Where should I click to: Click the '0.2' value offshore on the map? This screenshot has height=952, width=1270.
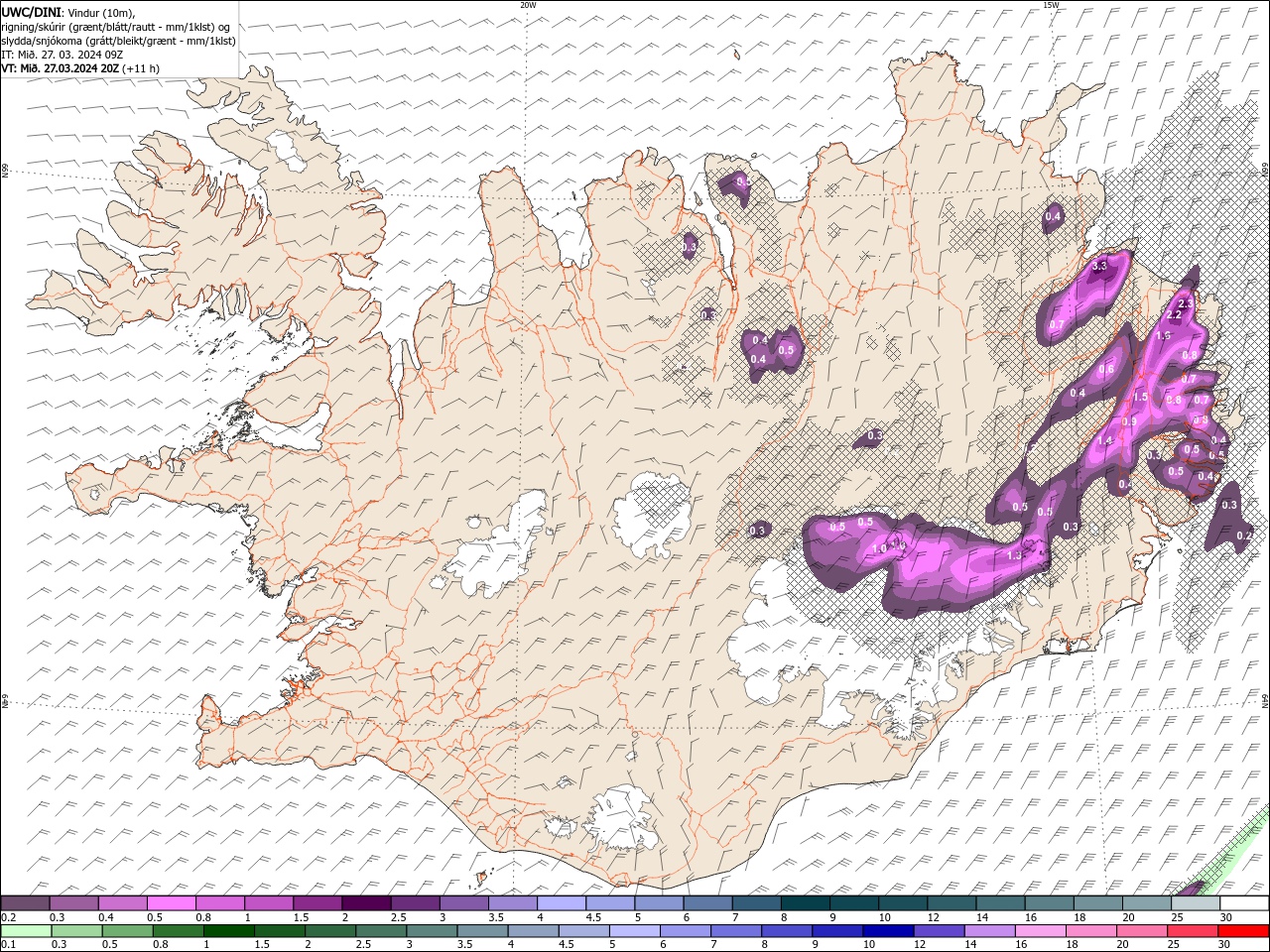tap(1244, 535)
